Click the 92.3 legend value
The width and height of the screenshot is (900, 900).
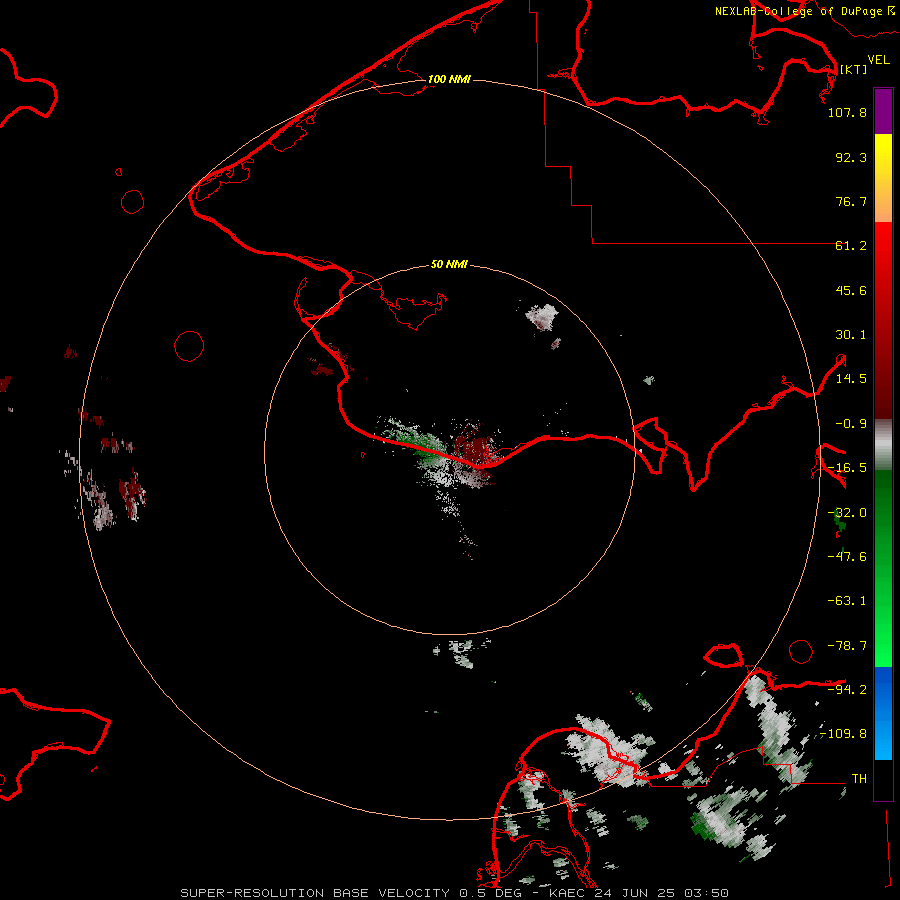click(851, 157)
